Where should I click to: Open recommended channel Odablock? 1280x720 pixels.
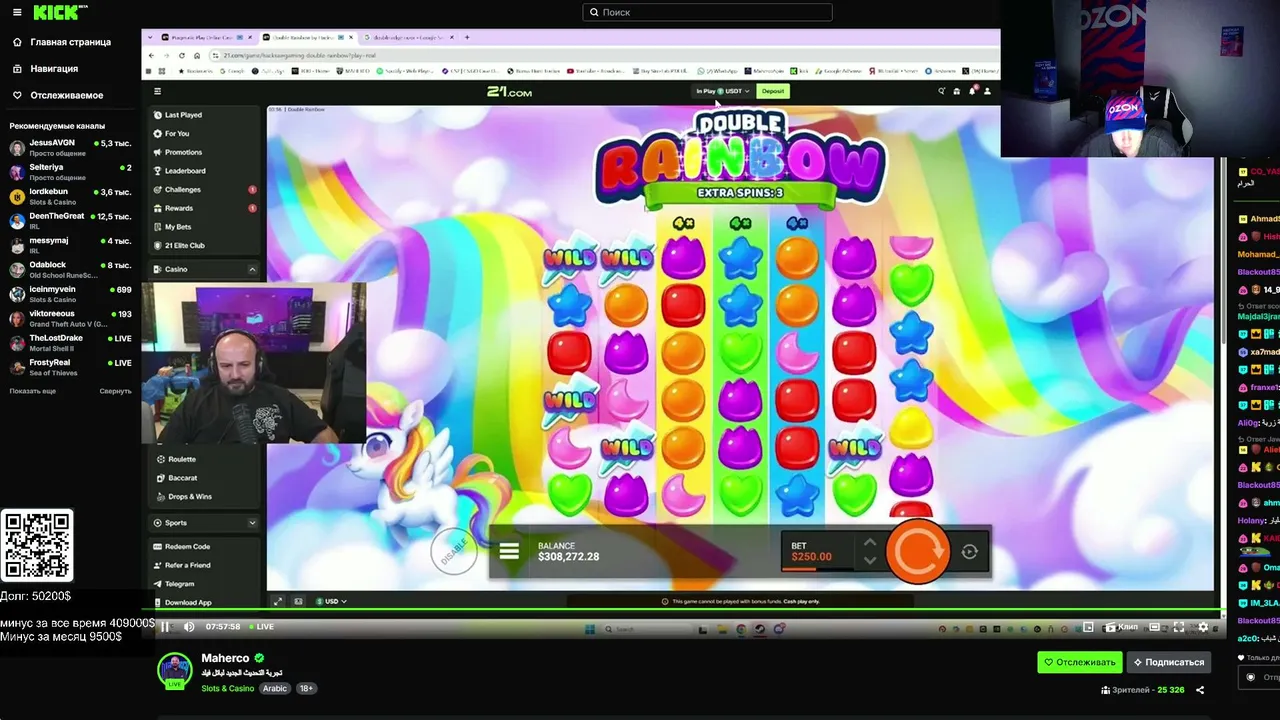click(x=70, y=270)
